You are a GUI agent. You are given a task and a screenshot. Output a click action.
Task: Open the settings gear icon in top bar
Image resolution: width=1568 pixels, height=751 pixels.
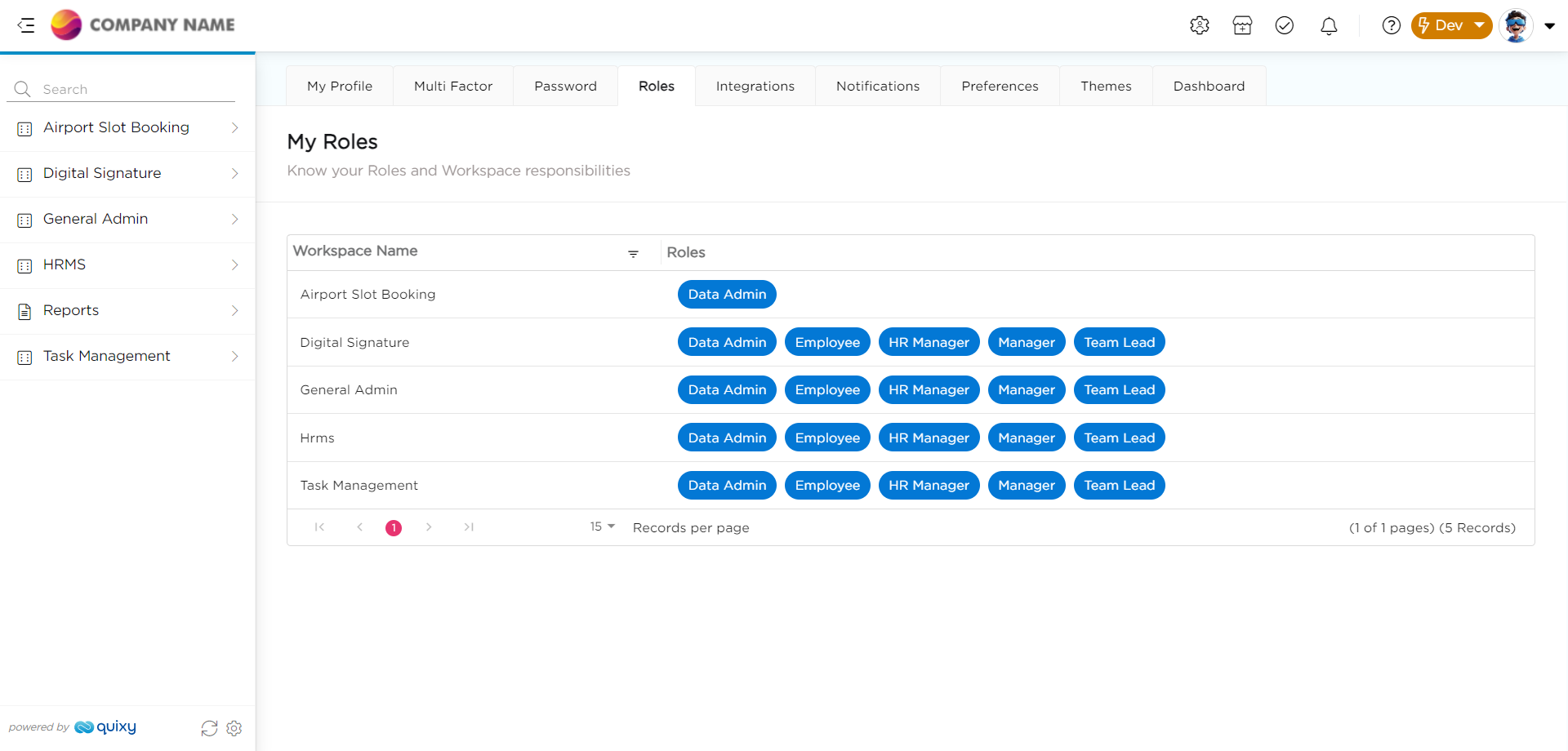[x=1199, y=25]
